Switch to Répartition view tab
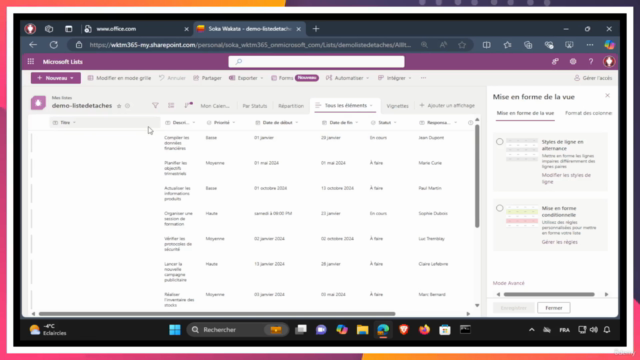This screenshot has height=360, width=640. (x=291, y=106)
